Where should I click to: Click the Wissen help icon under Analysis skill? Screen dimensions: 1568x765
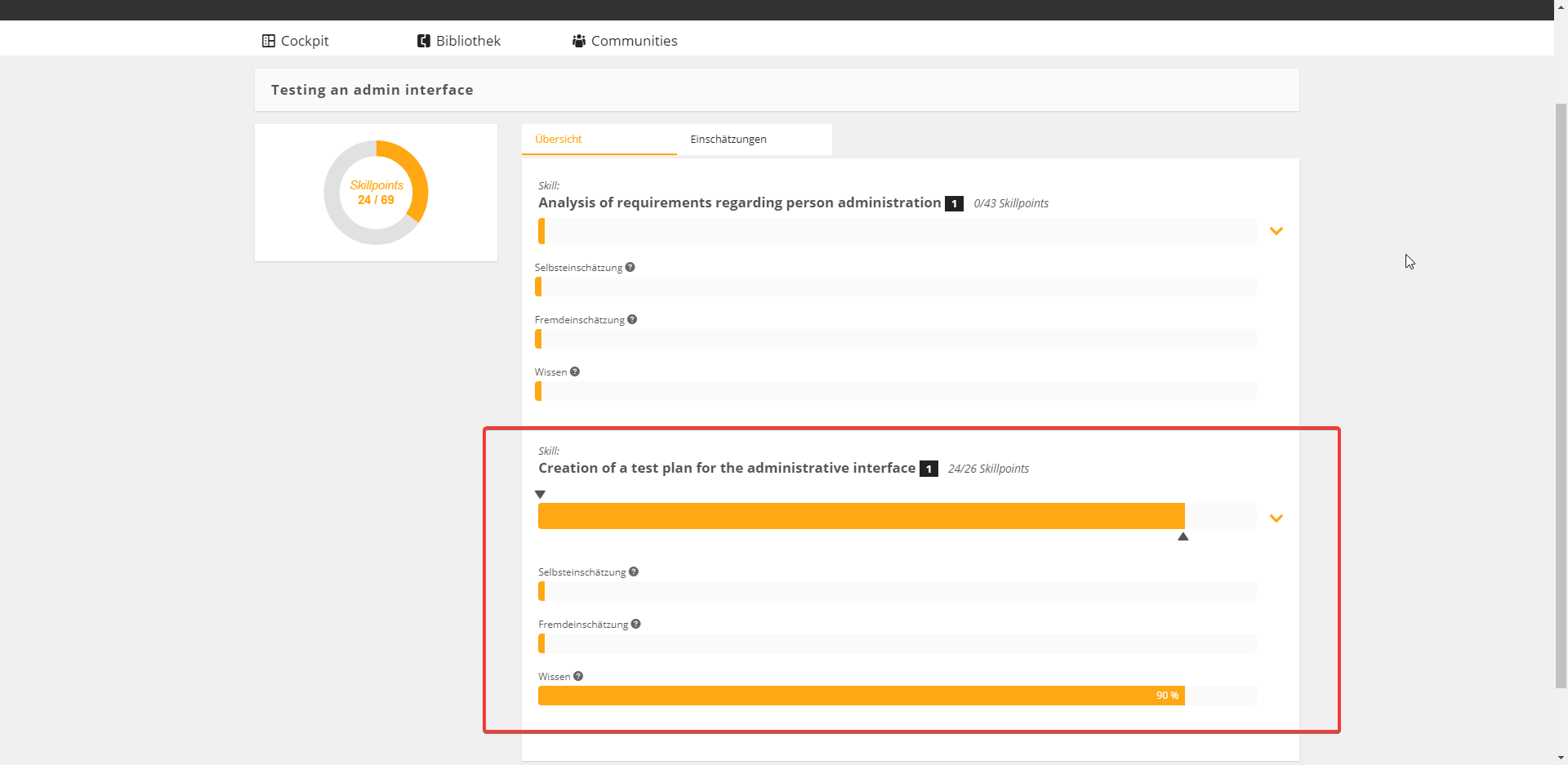click(x=575, y=371)
